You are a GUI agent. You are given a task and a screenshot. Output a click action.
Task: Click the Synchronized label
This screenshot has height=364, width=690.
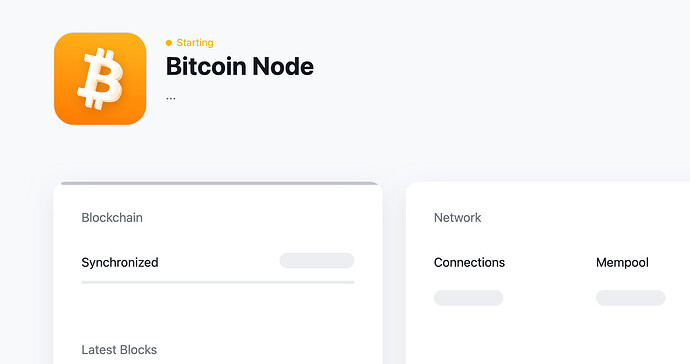(120, 262)
